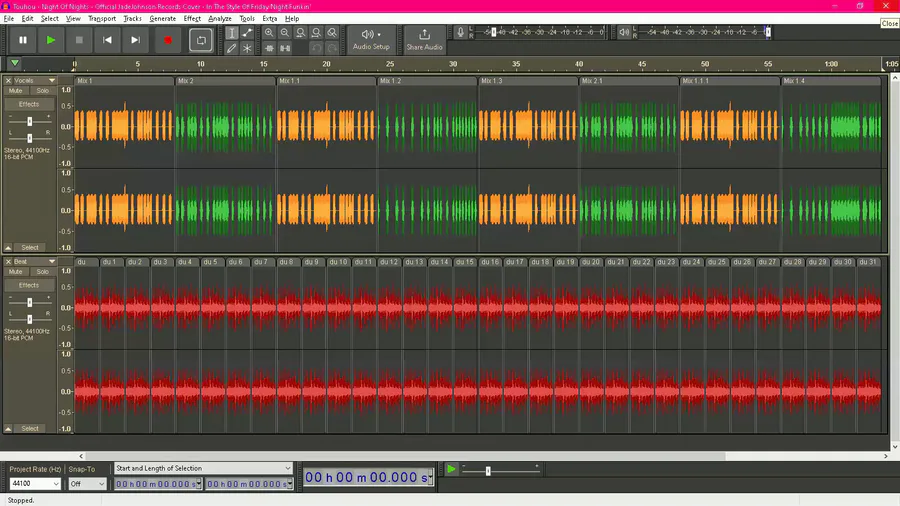Viewport: 900px width, 506px height.
Task: Adjust the Vocals track gain slider
Action: [x=29, y=122]
